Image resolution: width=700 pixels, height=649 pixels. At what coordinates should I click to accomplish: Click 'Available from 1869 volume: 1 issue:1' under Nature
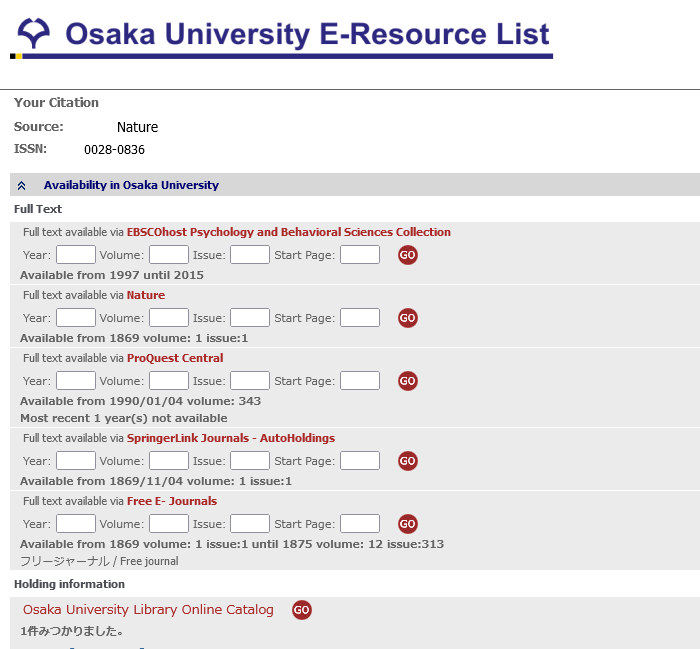(134, 338)
